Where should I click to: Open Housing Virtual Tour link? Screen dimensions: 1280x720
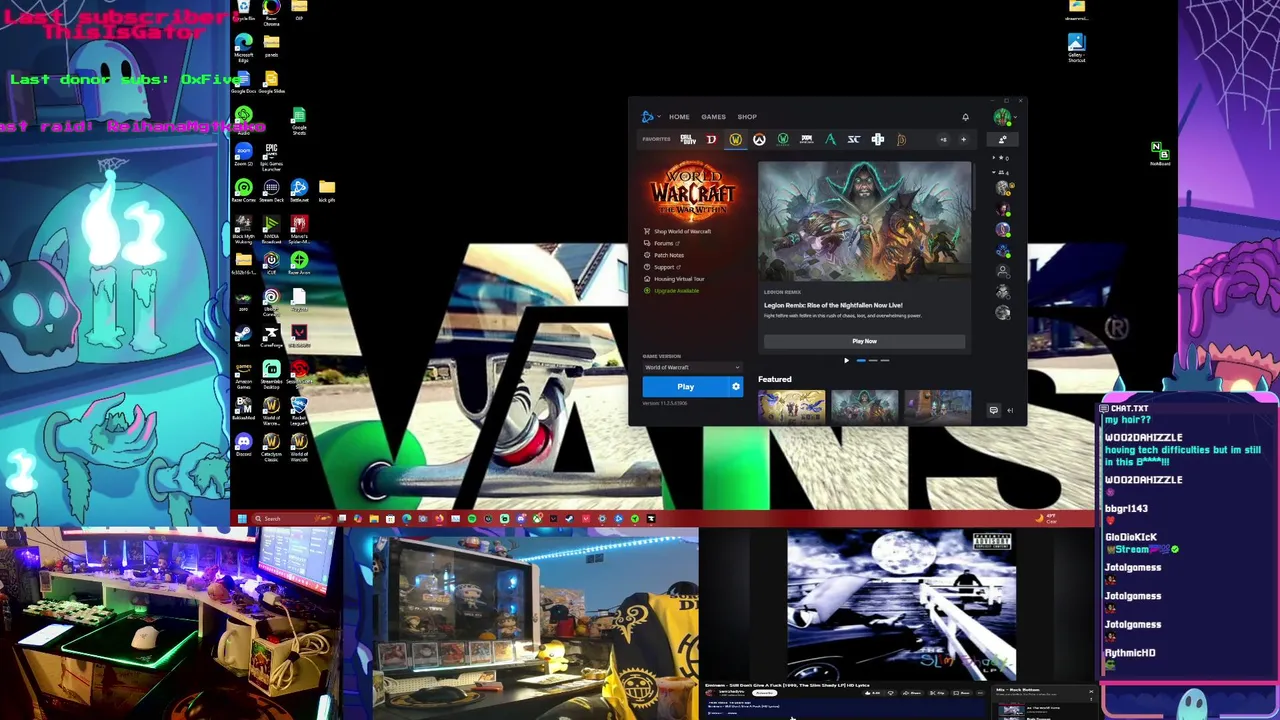tap(679, 279)
